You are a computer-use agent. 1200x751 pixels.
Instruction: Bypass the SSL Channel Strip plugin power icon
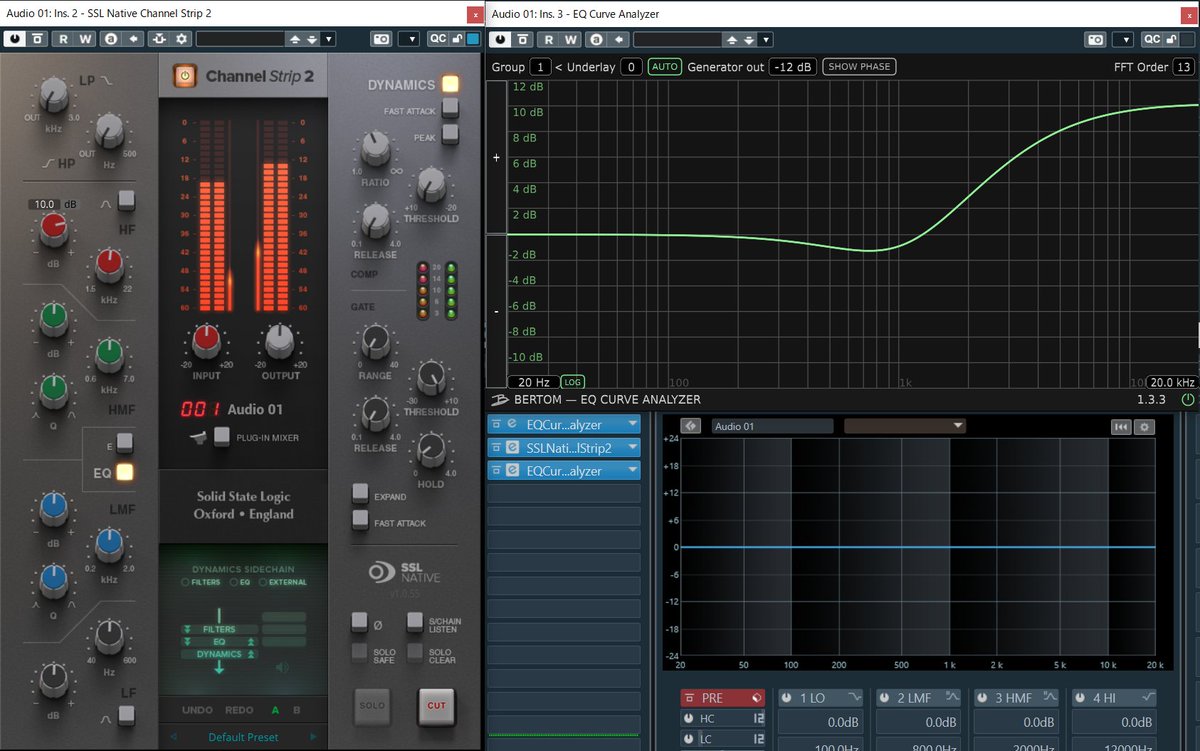[x=16, y=39]
